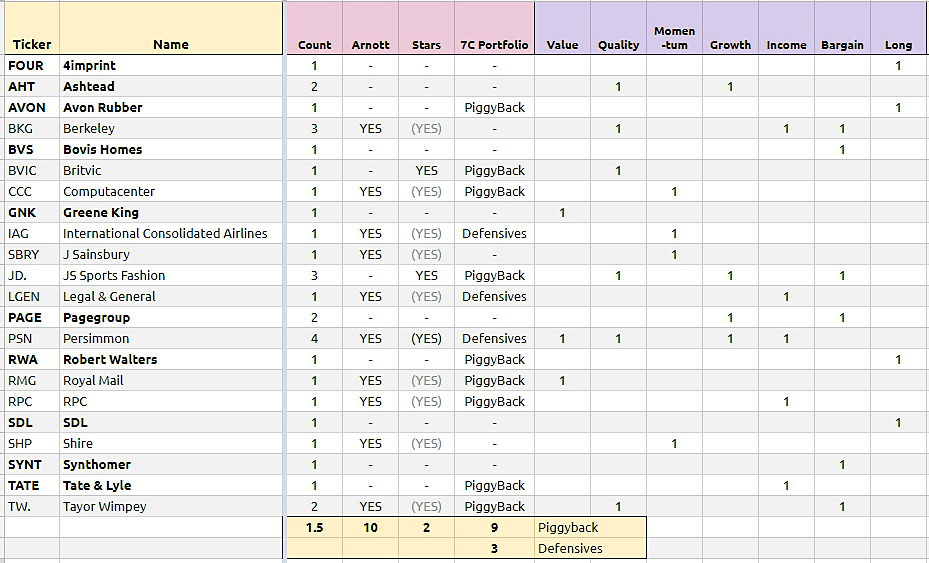Select the FOUR ticker cell

pos(32,65)
